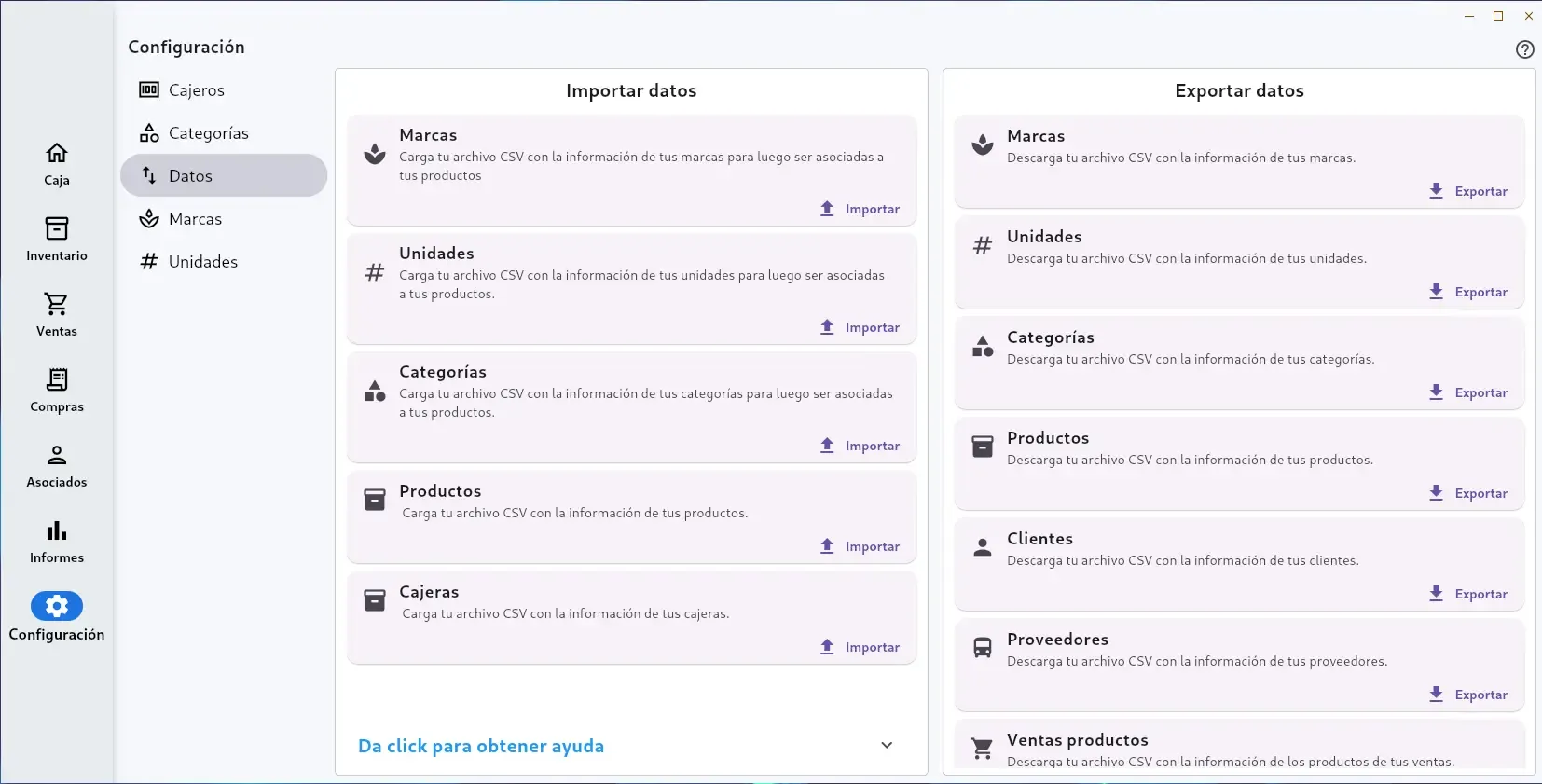Open Informes bar chart icon
The image size is (1542, 784).
tap(57, 530)
